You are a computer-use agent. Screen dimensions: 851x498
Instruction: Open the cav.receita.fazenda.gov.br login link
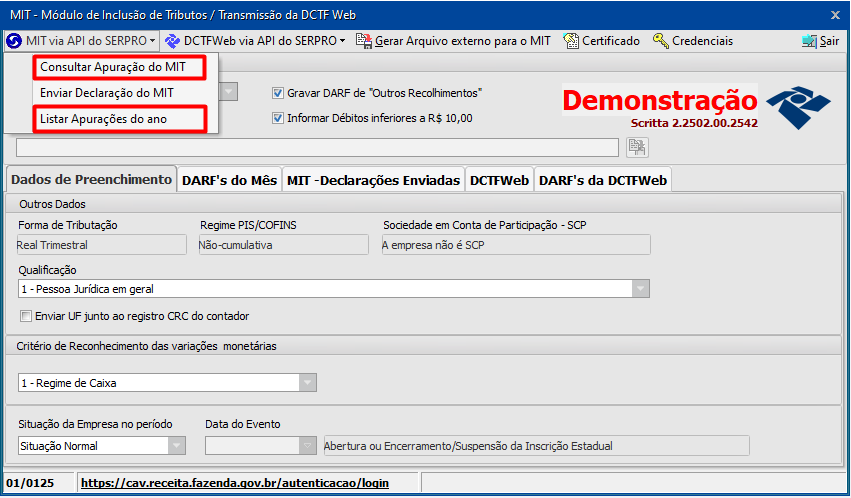coord(234,483)
